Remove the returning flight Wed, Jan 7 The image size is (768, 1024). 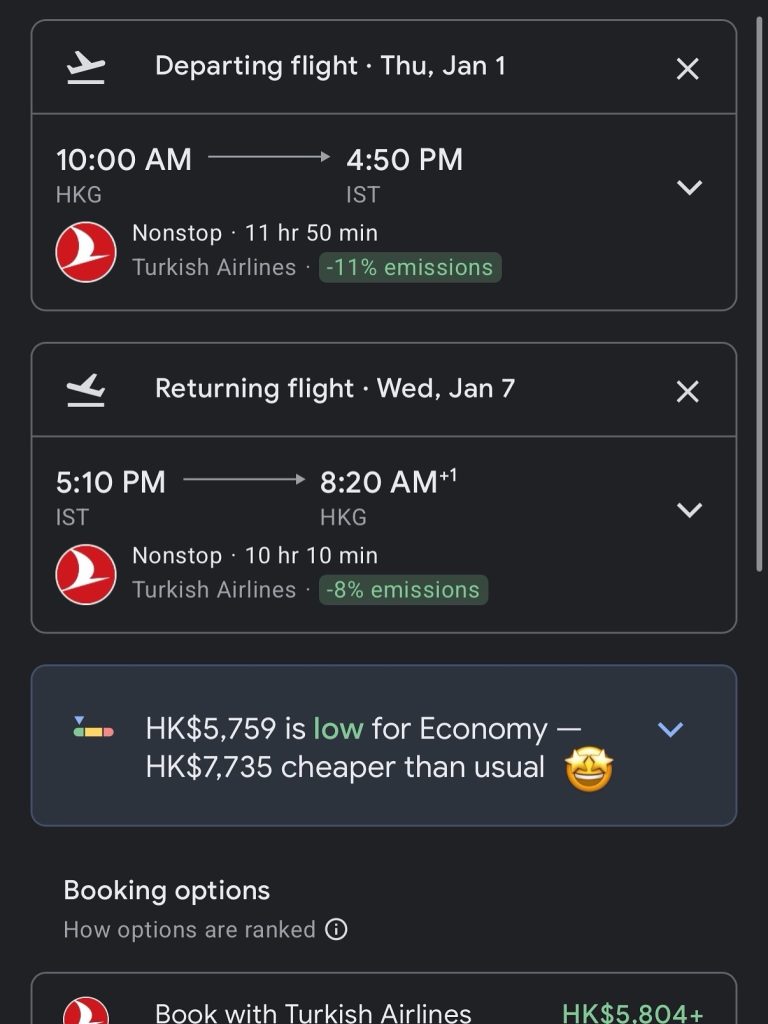(x=688, y=391)
